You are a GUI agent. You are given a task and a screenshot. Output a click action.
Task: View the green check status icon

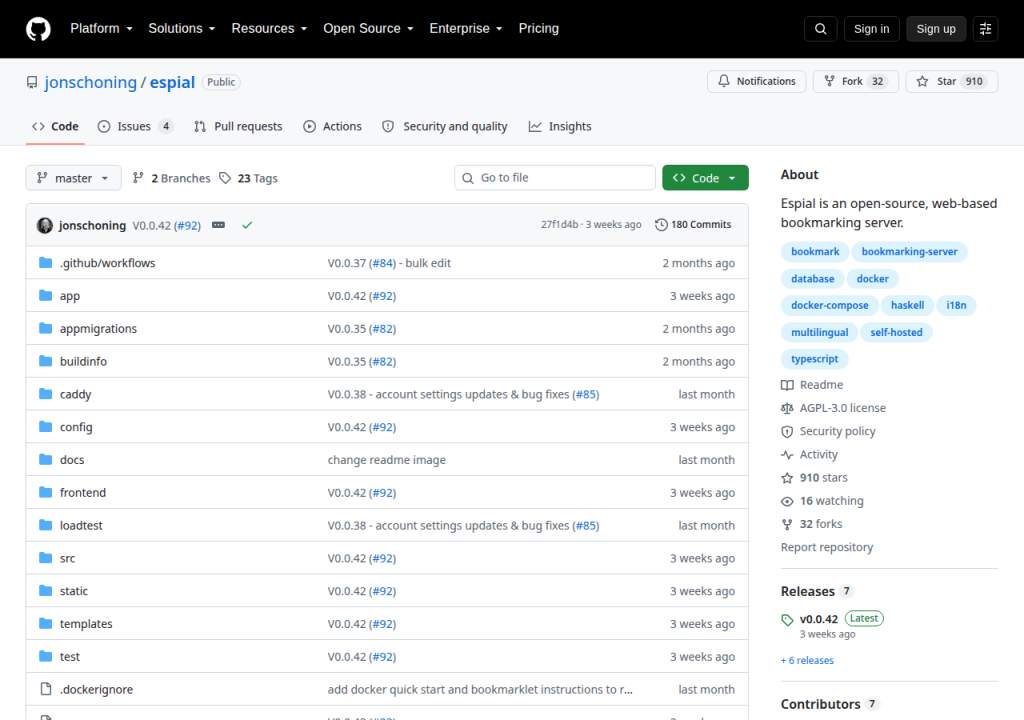247,225
